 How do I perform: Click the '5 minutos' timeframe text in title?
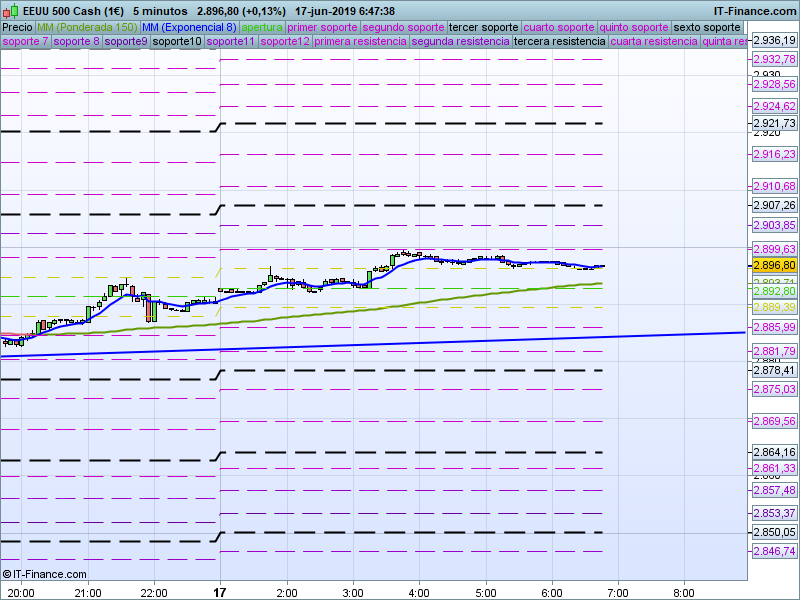pos(162,11)
